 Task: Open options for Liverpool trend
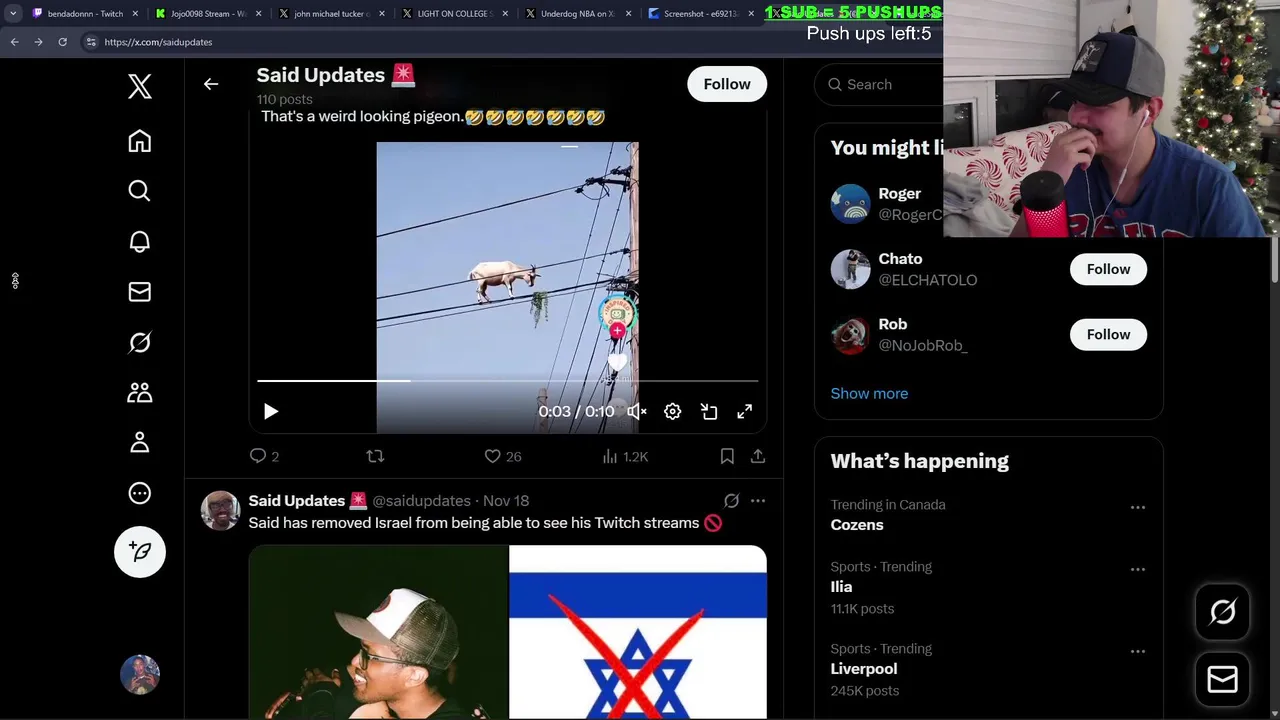(x=1138, y=652)
